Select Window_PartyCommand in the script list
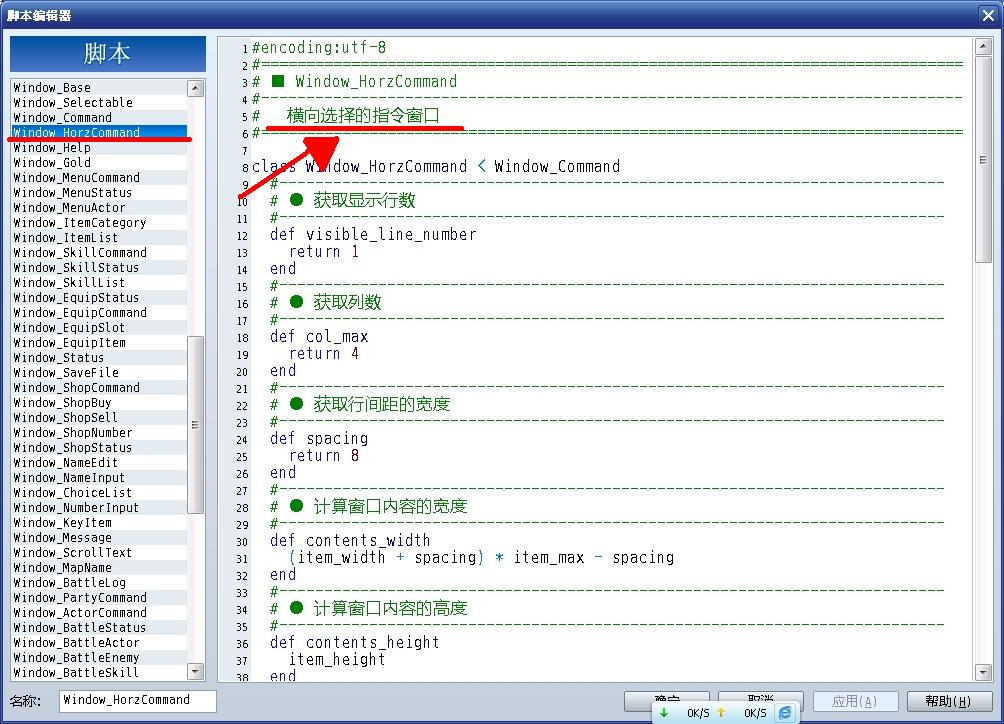The height and width of the screenshot is (724, 1004). [x=99, y=597]
